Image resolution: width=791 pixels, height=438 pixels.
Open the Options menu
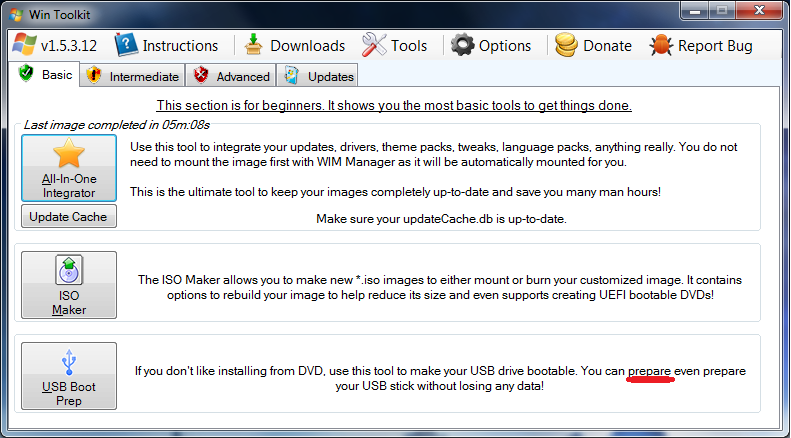[491, 45]
